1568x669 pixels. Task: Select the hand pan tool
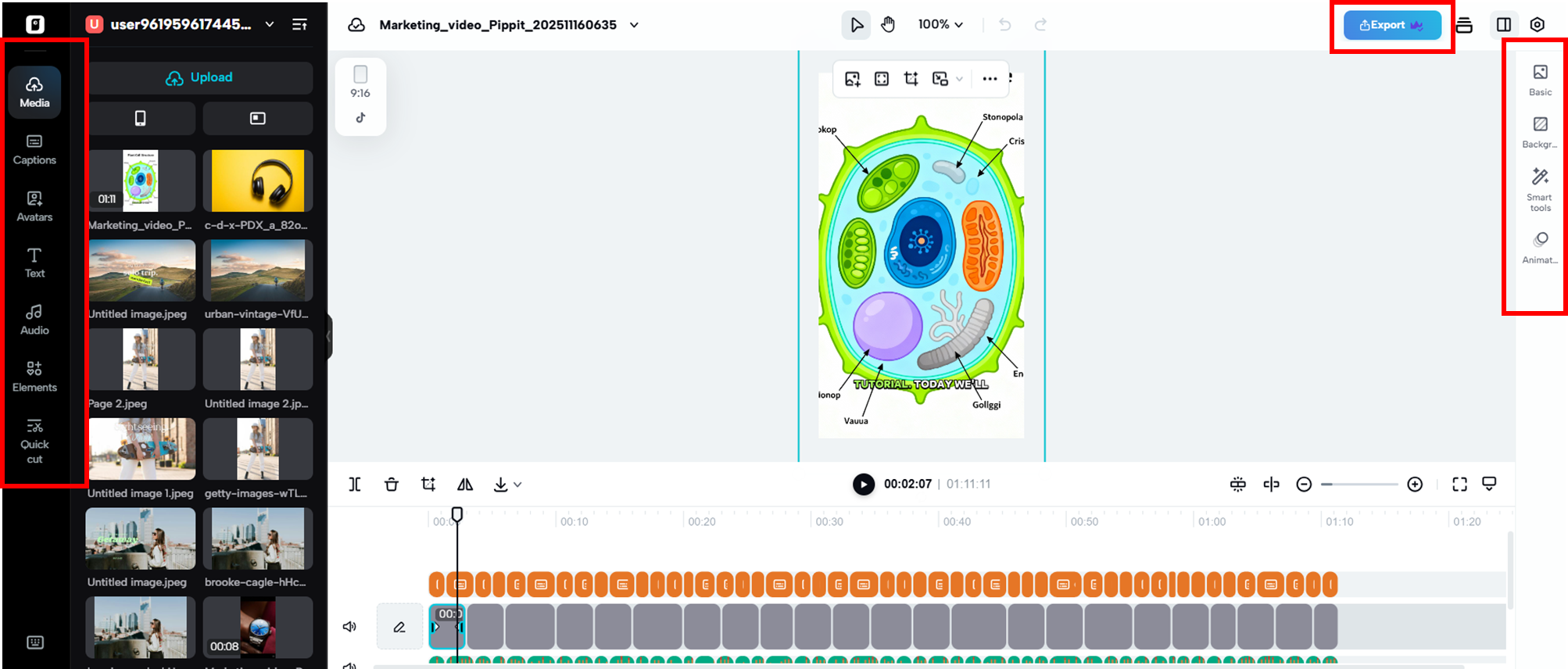click(888, 25)
